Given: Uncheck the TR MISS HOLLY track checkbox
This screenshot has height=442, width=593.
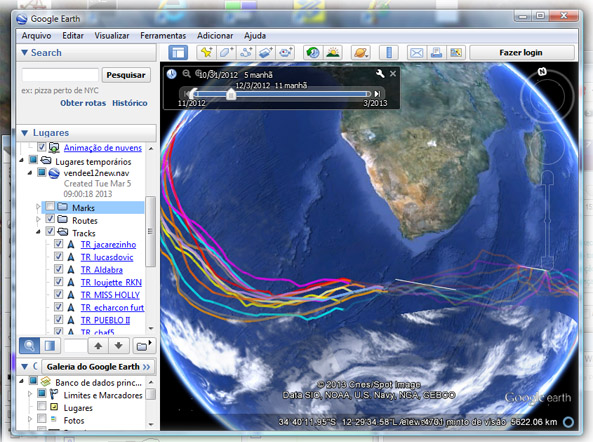Looking at the screenshot, I should [x=58, y=294].
